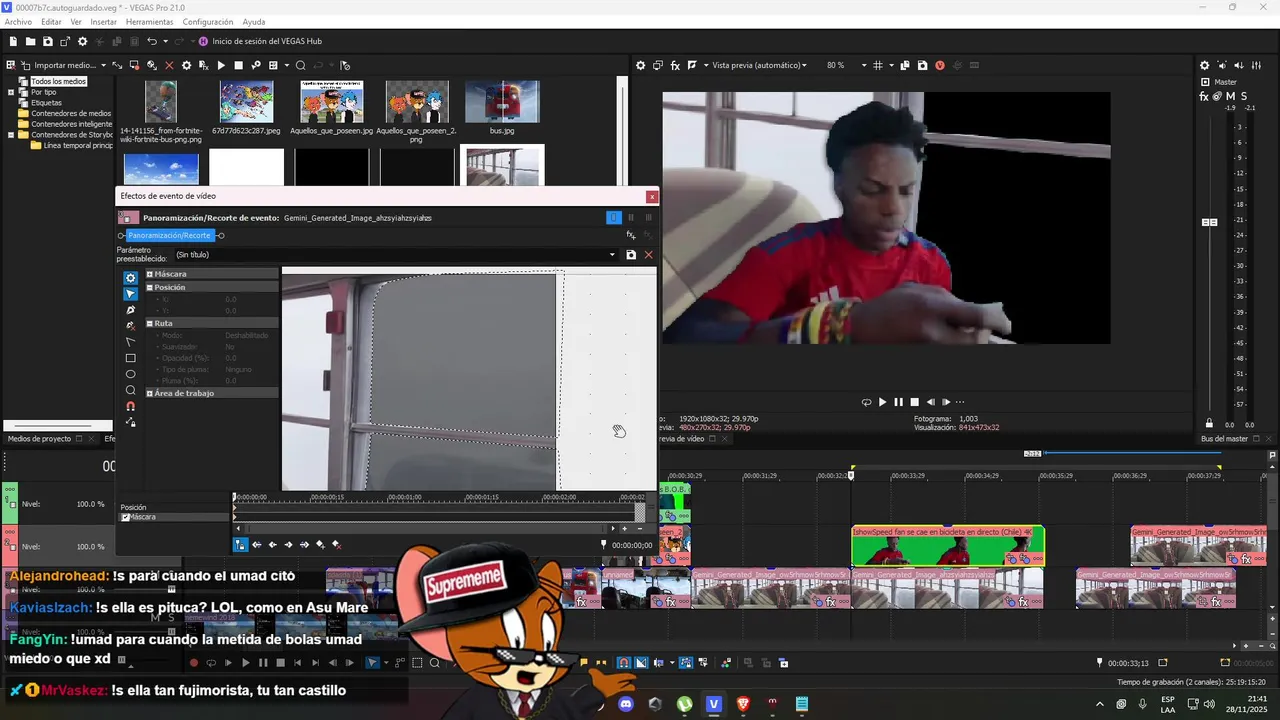
Task: Expand the Área de trabajo group
Action: tap(150, 393)
